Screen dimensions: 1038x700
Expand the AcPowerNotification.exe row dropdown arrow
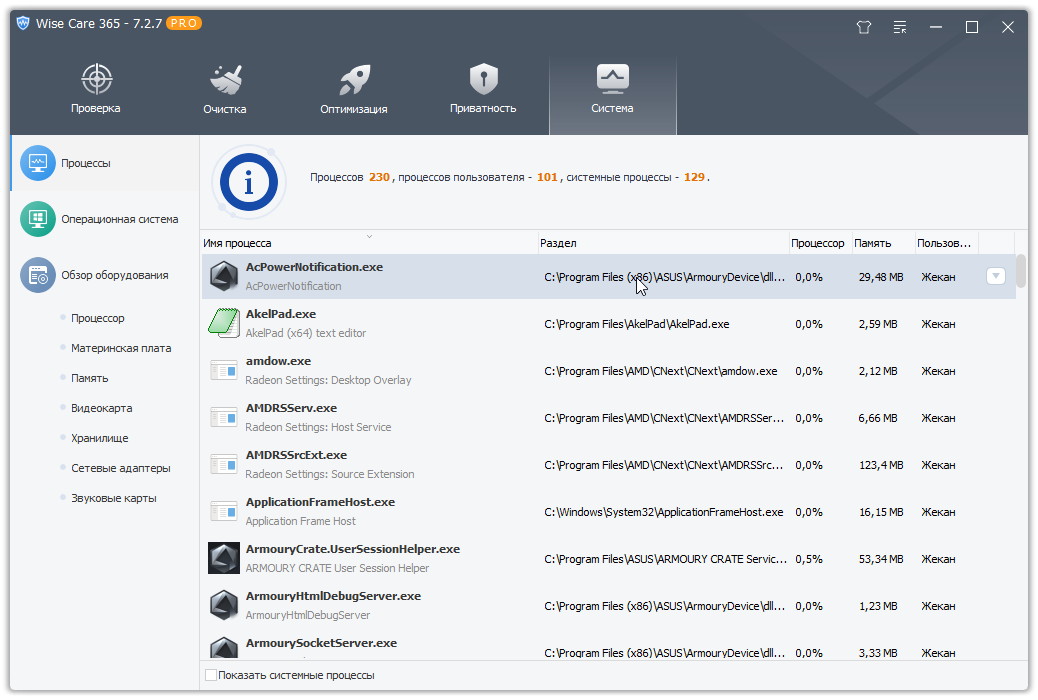(996, 276)
